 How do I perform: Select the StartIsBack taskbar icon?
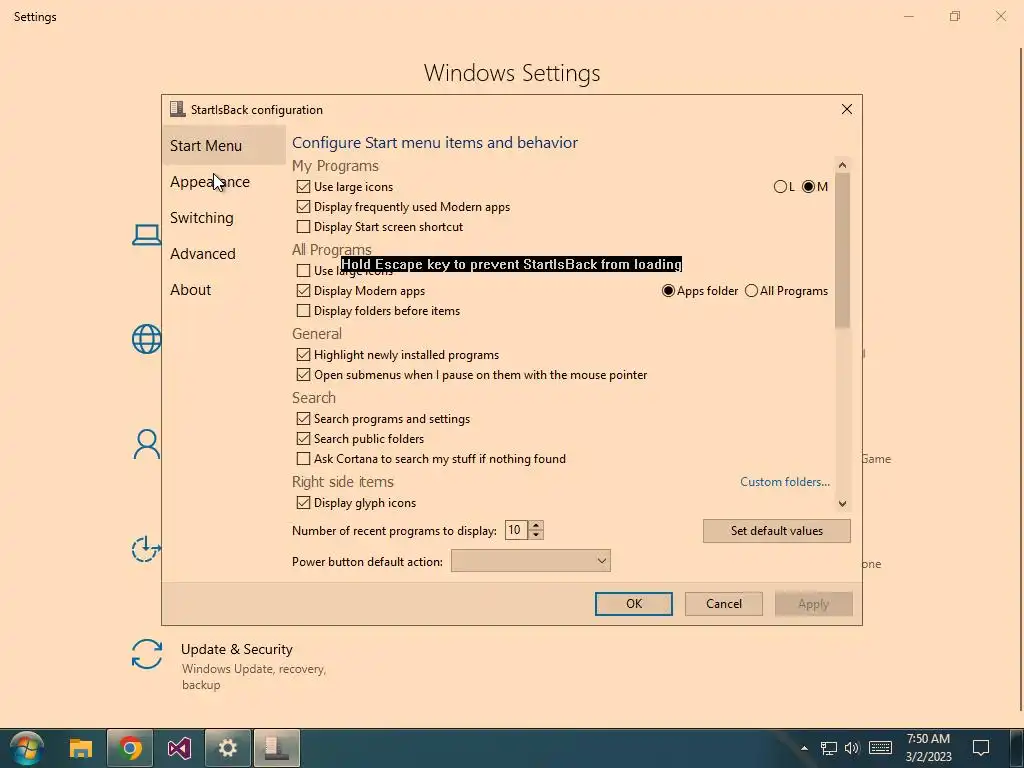point(277,748)
